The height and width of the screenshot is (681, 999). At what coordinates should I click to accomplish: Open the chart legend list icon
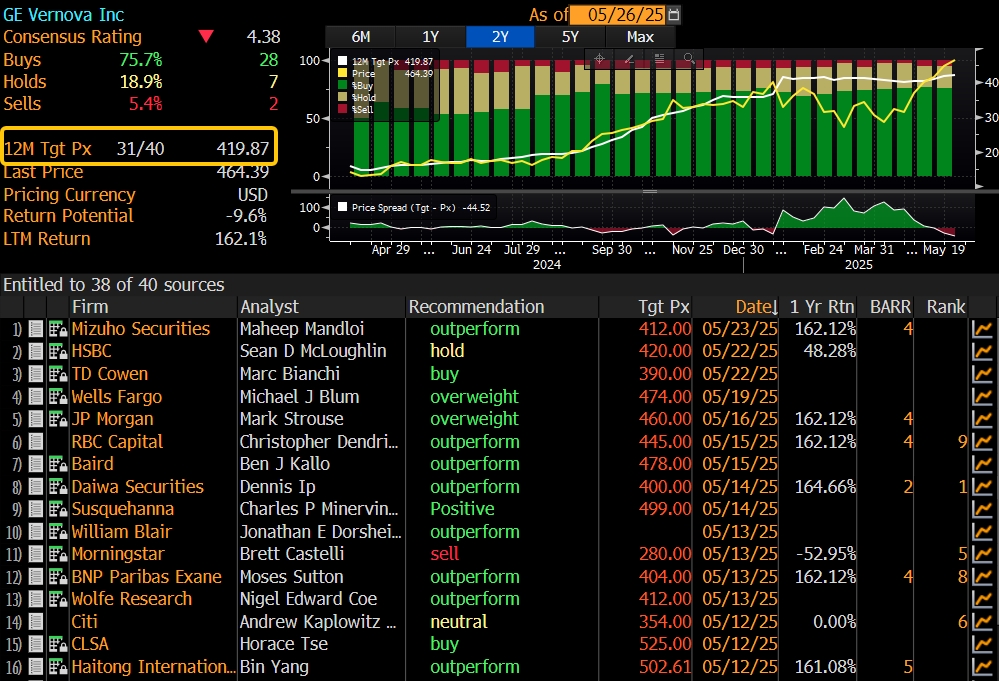pyautogui.click(x=658, y=59)
